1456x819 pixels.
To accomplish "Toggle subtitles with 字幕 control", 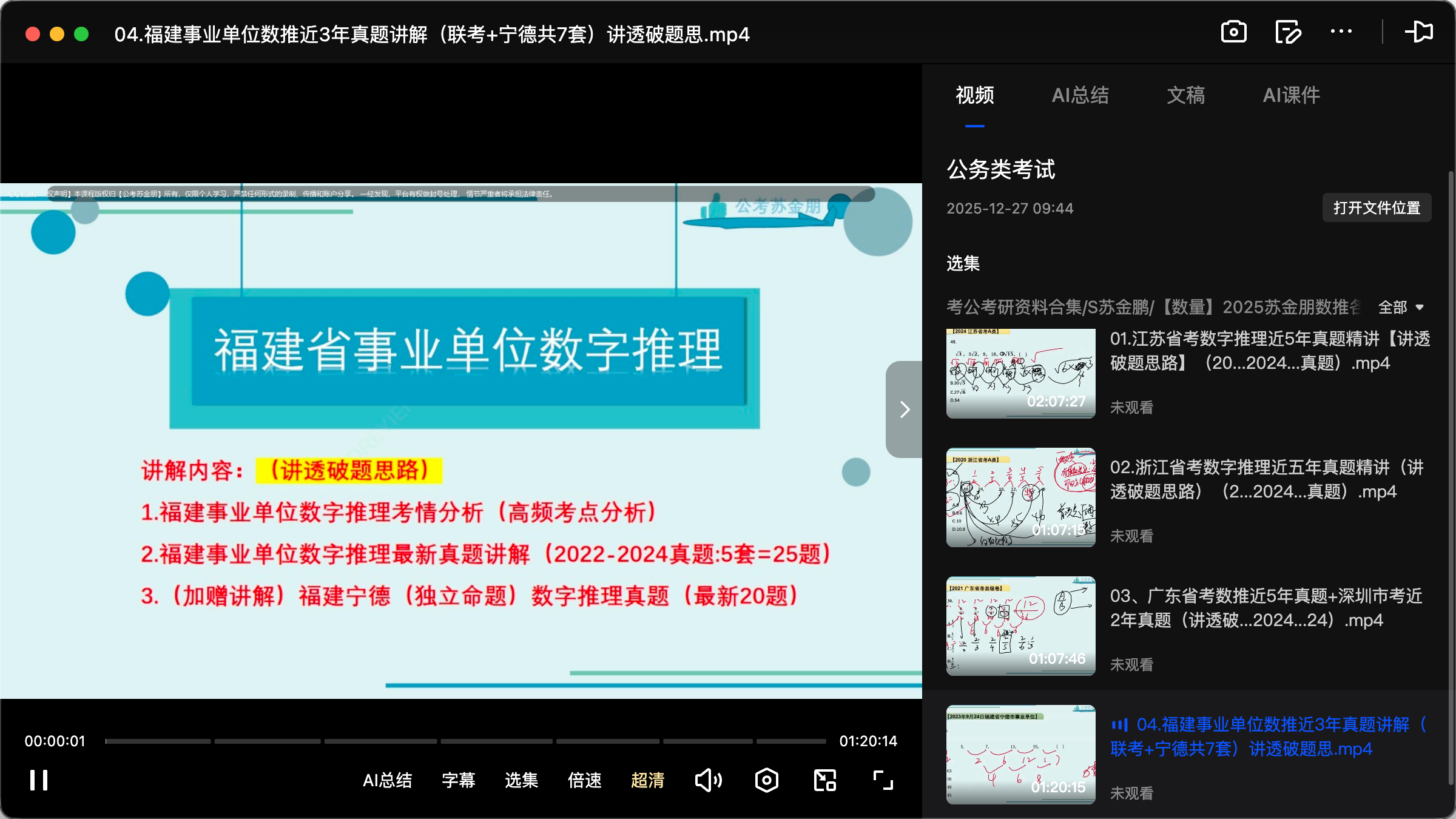I will [459, 781].
